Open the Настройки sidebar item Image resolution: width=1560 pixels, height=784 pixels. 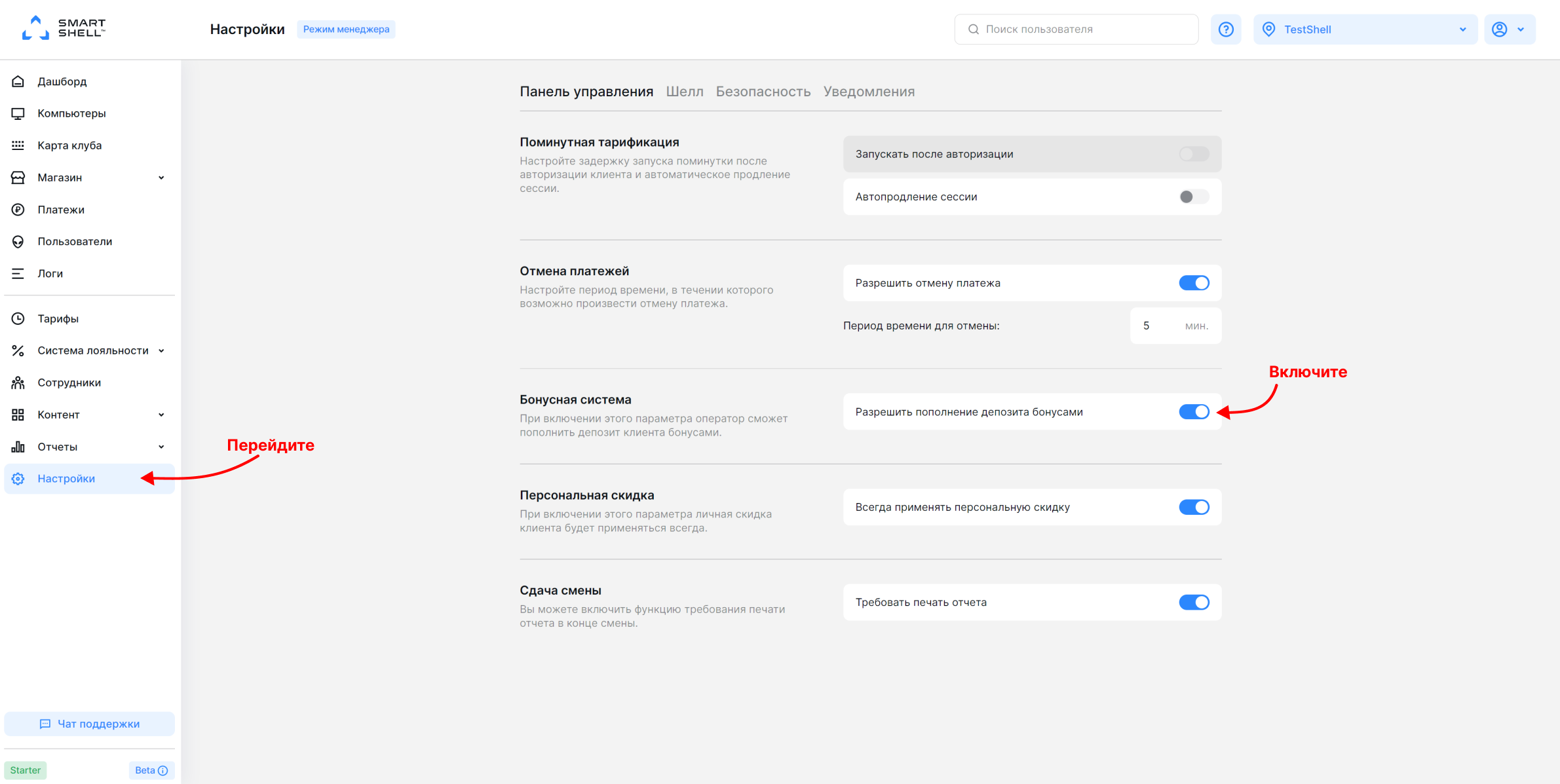coord(90,479)
